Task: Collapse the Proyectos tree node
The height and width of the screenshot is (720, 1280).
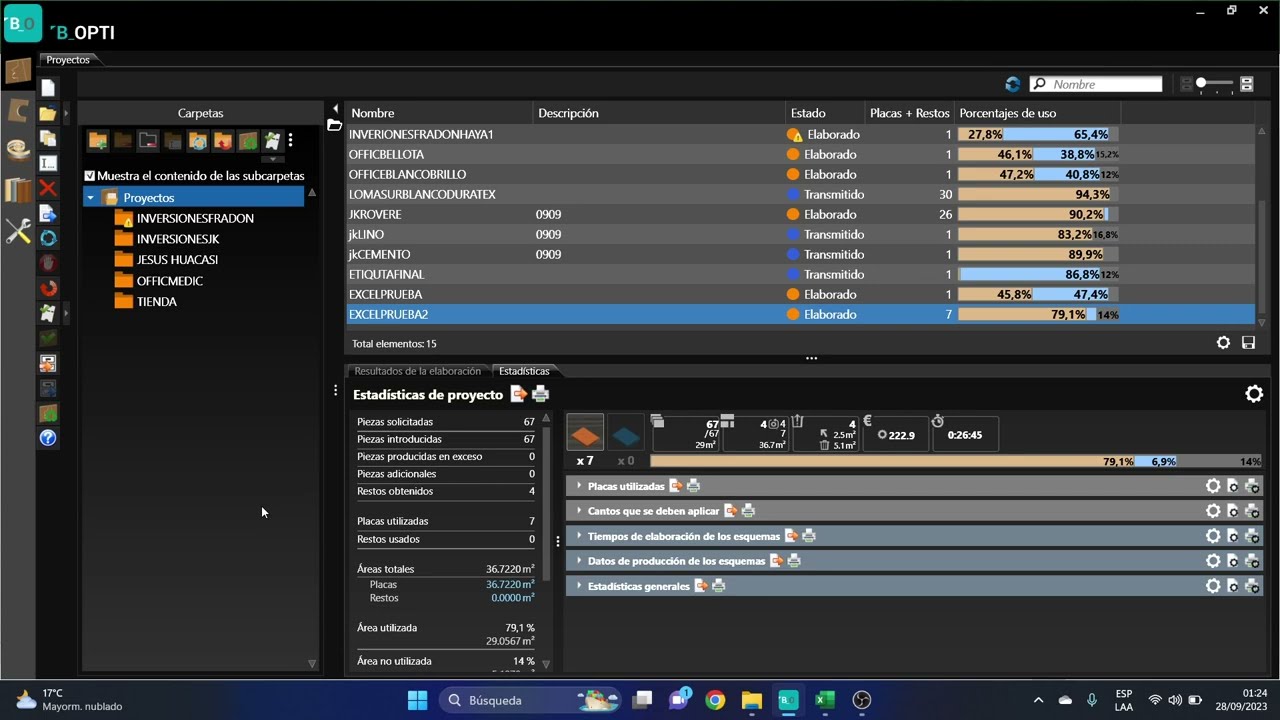Action: click(91, 198)
